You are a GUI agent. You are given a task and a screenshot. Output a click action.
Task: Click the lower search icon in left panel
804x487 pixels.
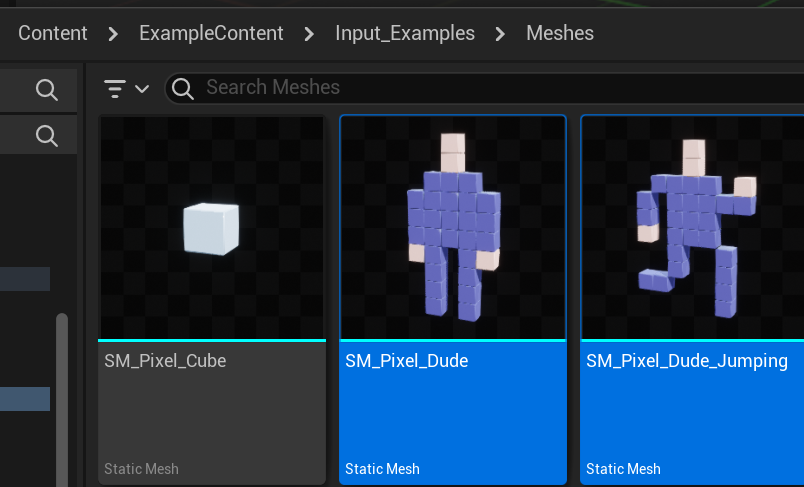47,136
